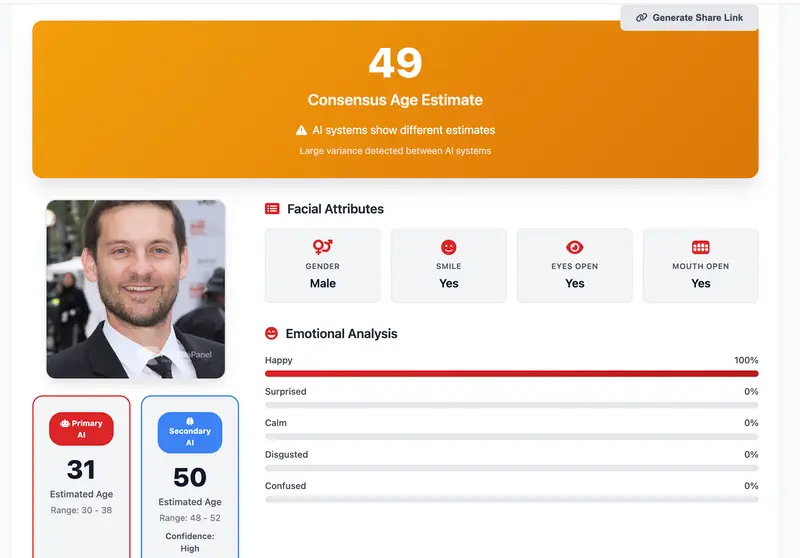The image size is (800, 558).
Task: Select the red Primary AI badge
Action: tap(81, 429)
